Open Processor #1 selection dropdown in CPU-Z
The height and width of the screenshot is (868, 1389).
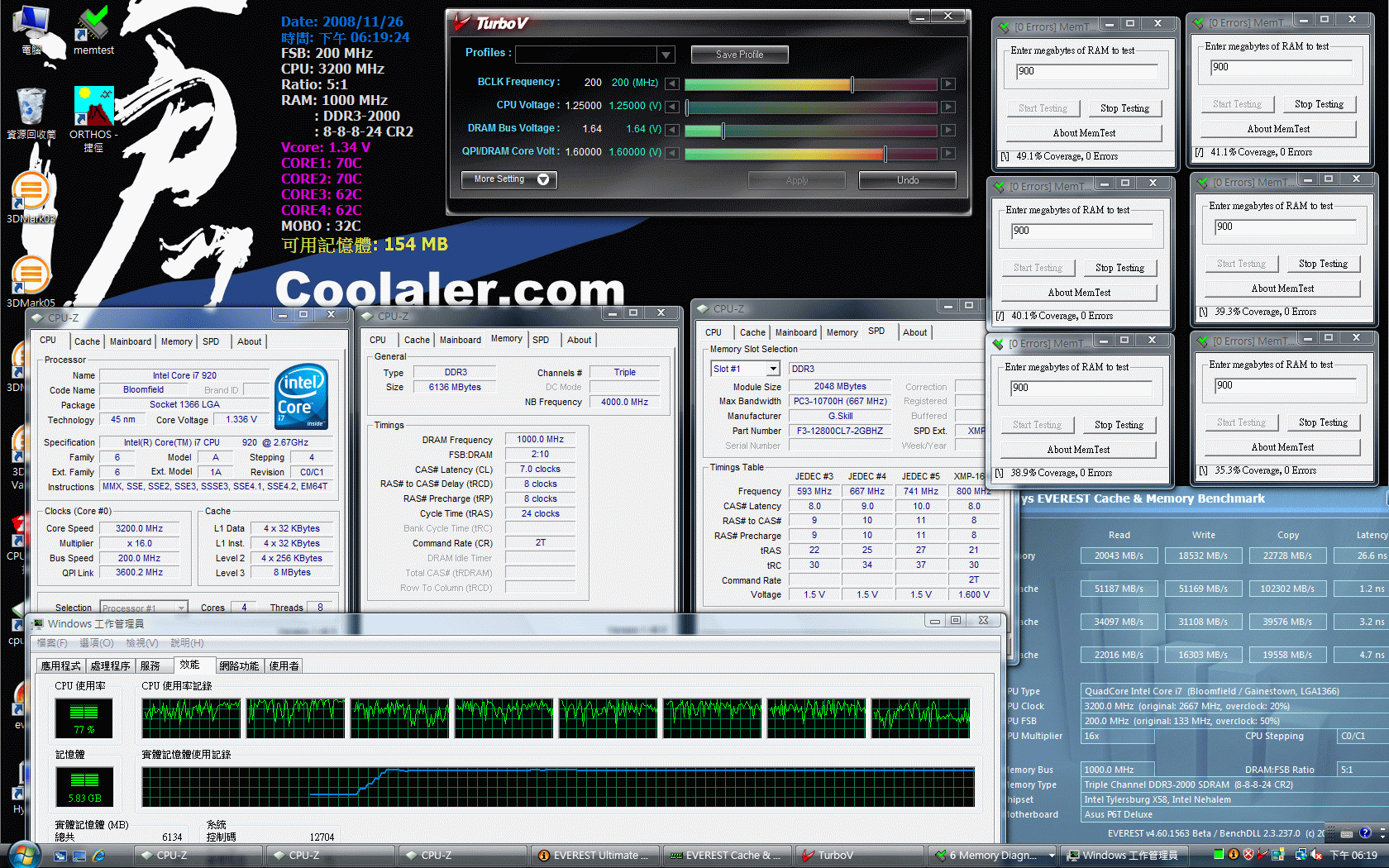coord(181,608)
